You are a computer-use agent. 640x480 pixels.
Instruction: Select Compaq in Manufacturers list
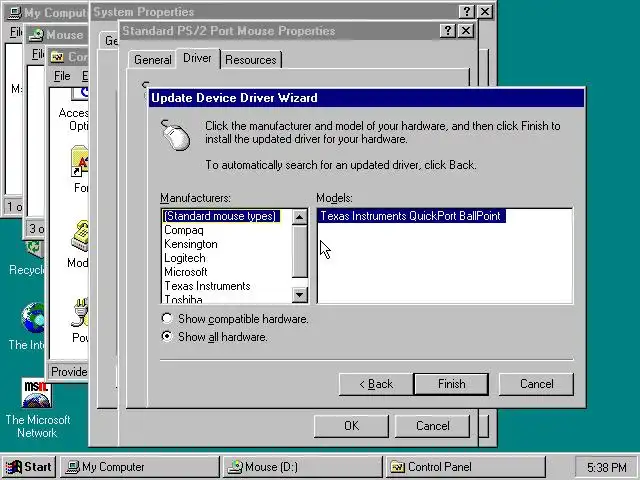184,230
